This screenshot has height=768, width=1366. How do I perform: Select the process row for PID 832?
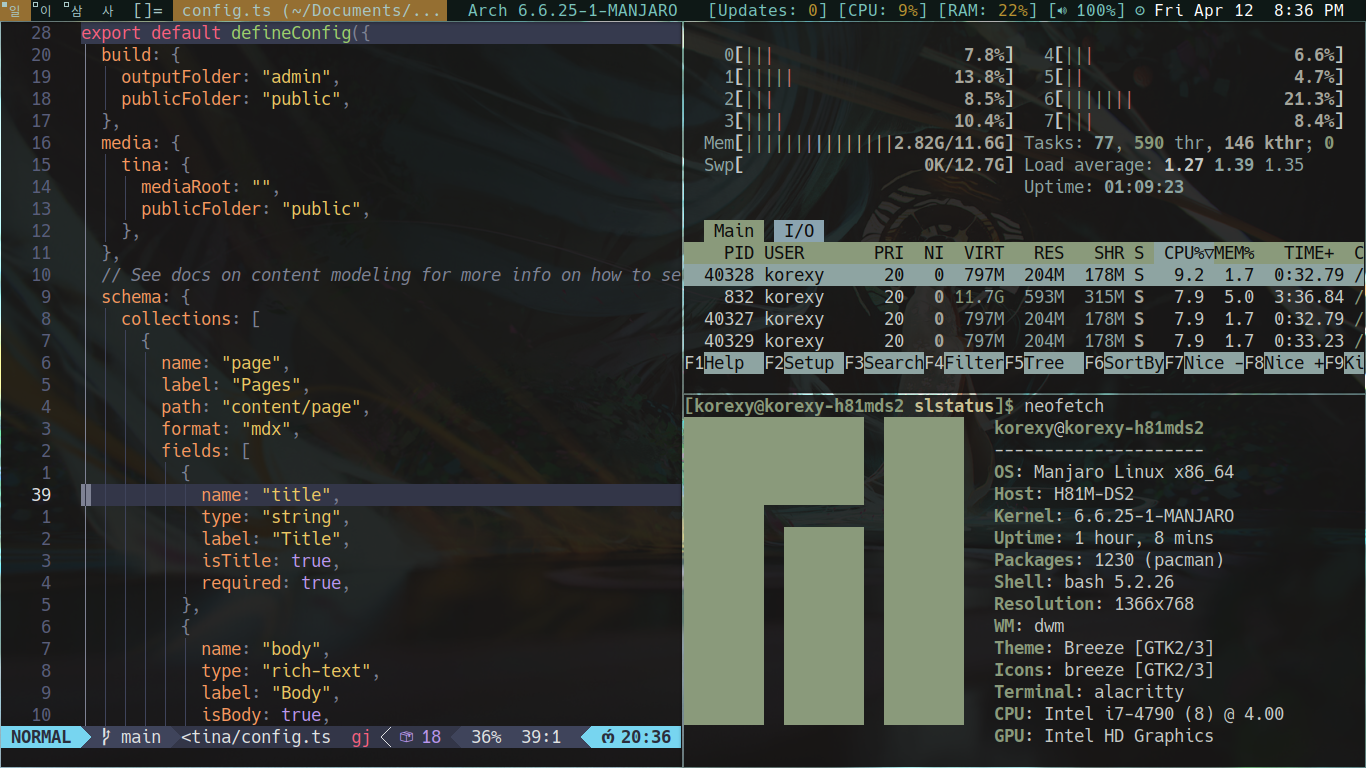pos(900,297)
